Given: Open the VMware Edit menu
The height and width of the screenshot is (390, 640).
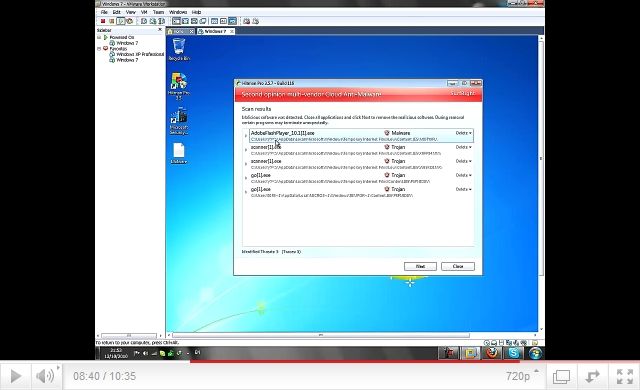Looking at the screenshot, I should point(116,12).
